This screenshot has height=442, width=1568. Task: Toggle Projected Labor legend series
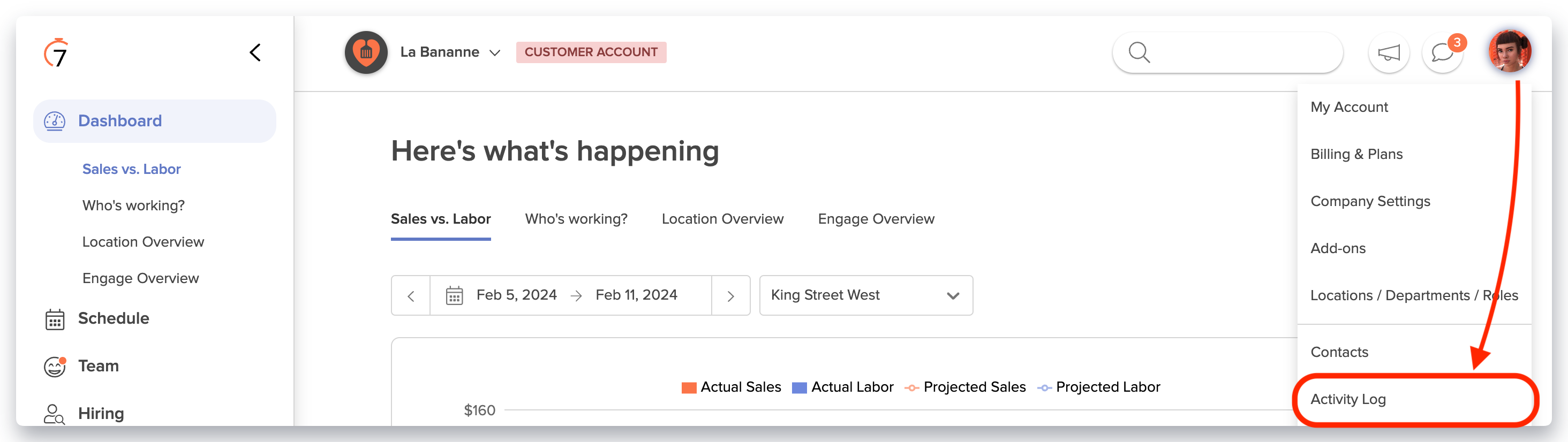point(1099,387)
